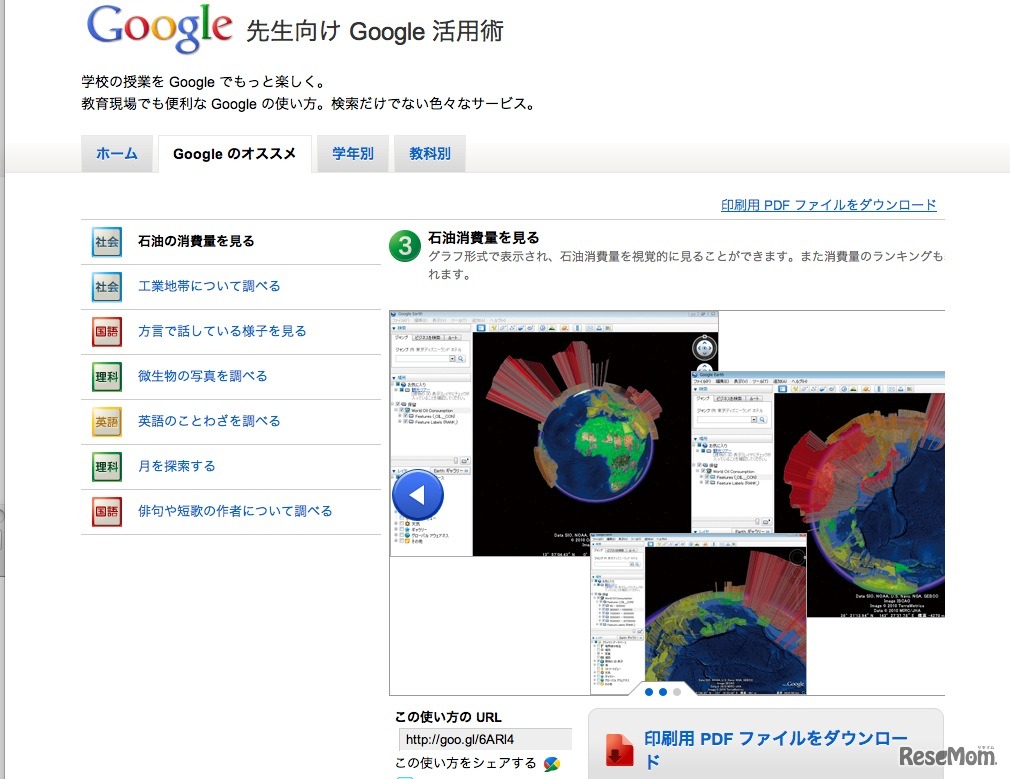Click the 国語 badge beside 俳句や短歌の作者について調べる
Viewport: 1010px width, 779px height.
(106, 511)
